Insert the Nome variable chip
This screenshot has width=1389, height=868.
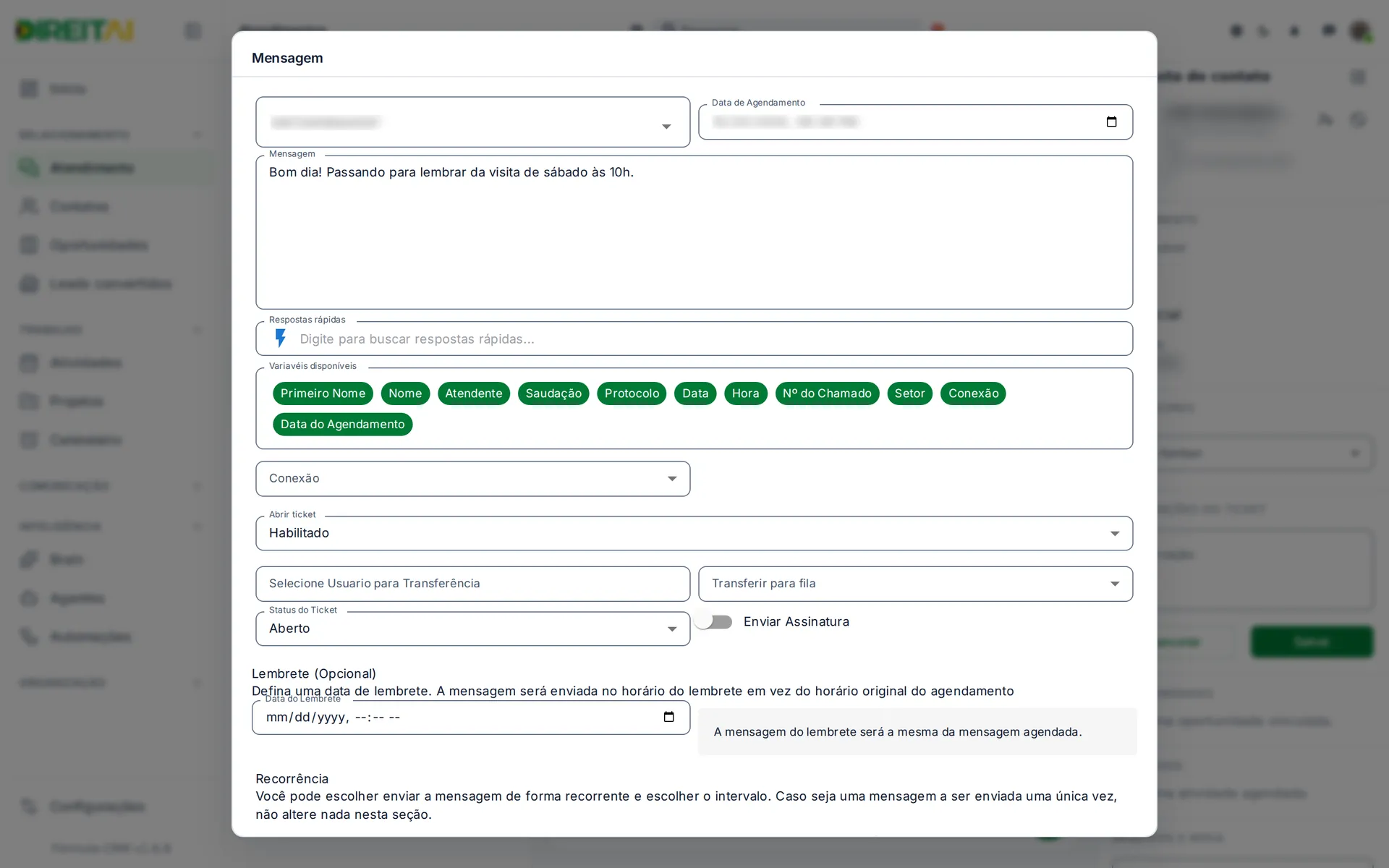(x=405, y=393)
